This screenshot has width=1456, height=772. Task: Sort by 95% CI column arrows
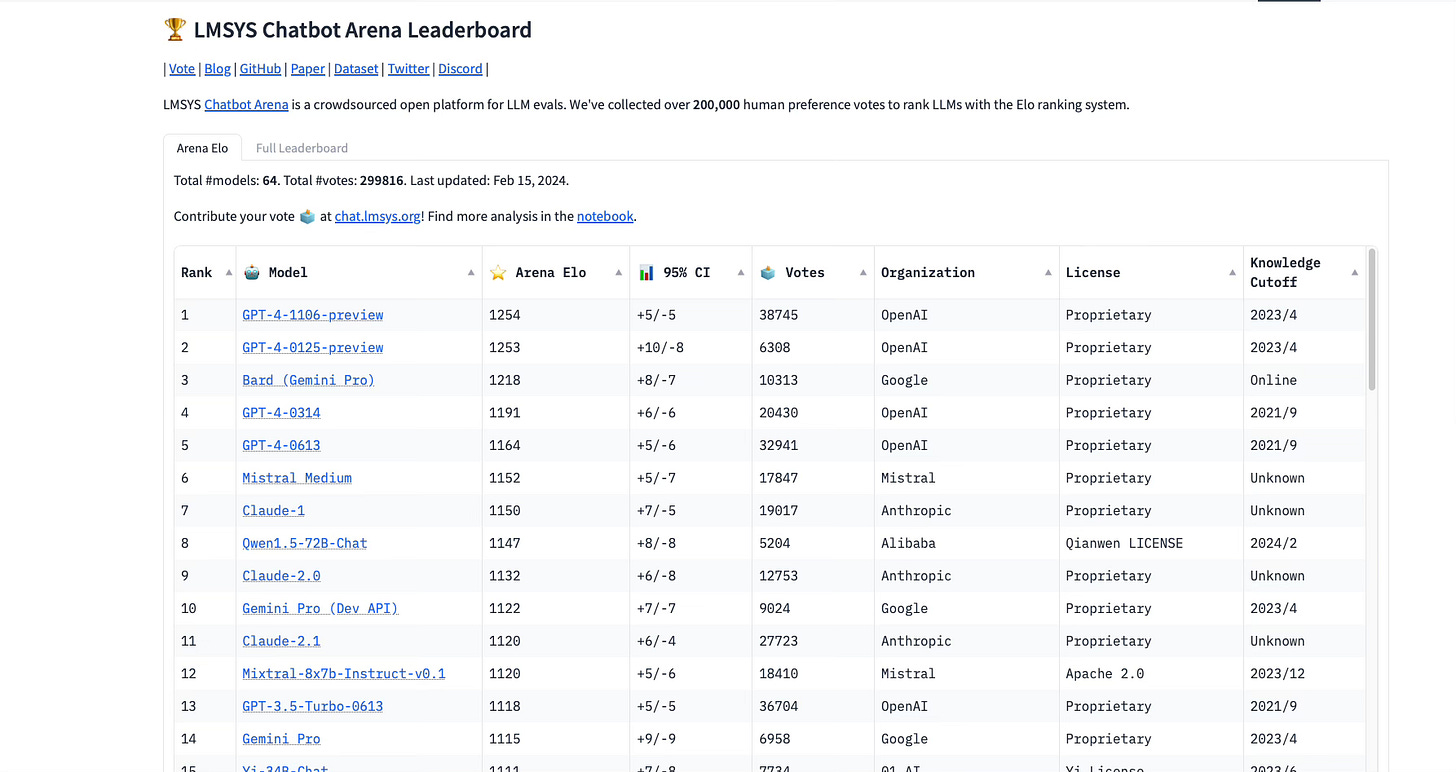pyautogui.click(x=741, y=273)
